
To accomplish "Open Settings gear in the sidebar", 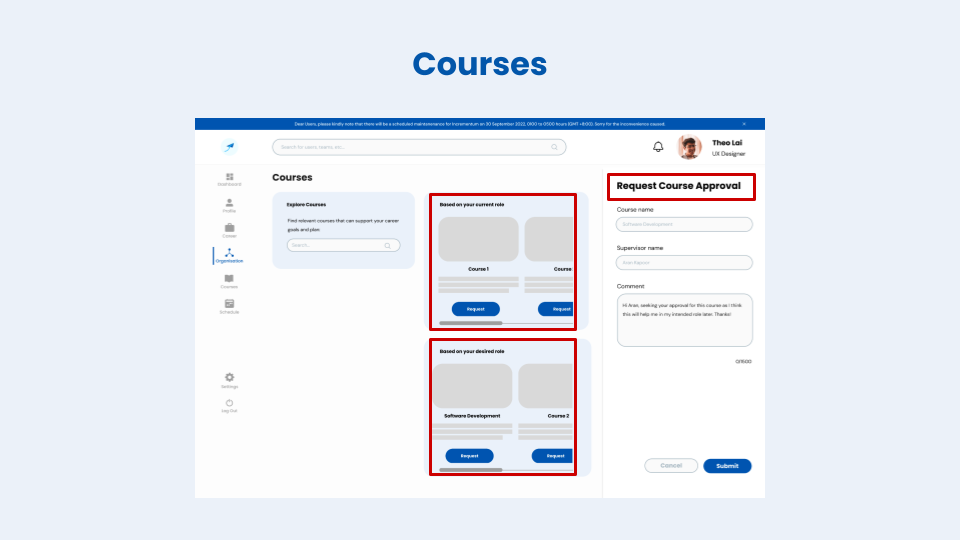I will (x=230, y=377).
